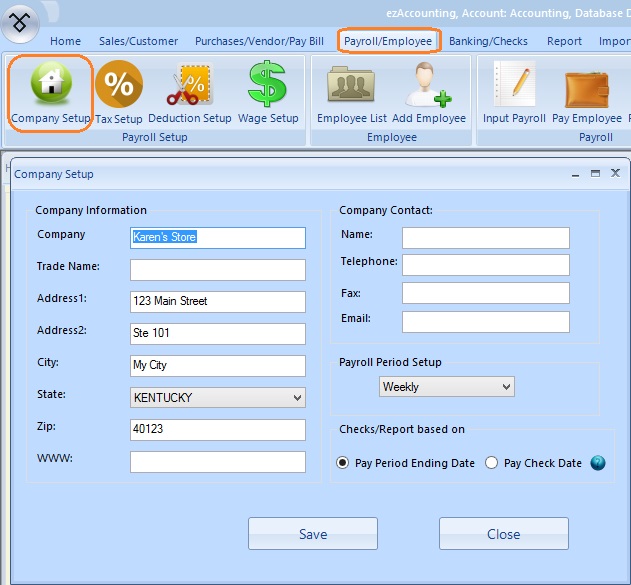631x585 pixels.
Task: Select the Pay Period Ending Date option
Action: pos(343,463)
